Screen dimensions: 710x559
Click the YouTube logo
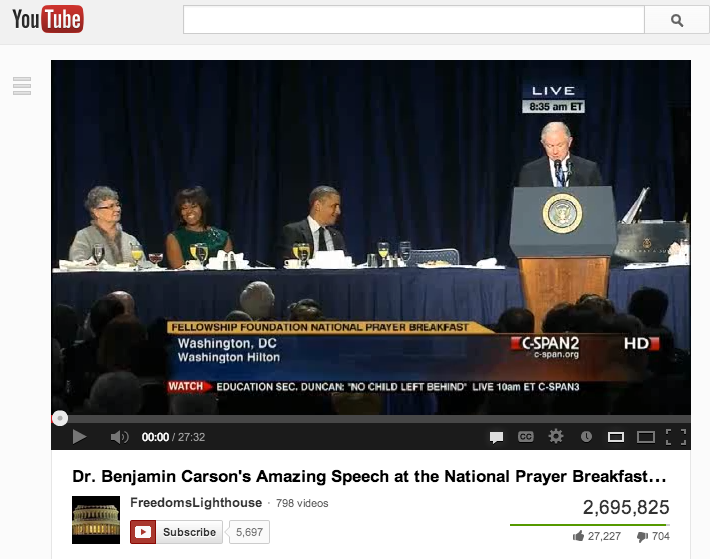point(47,19)
